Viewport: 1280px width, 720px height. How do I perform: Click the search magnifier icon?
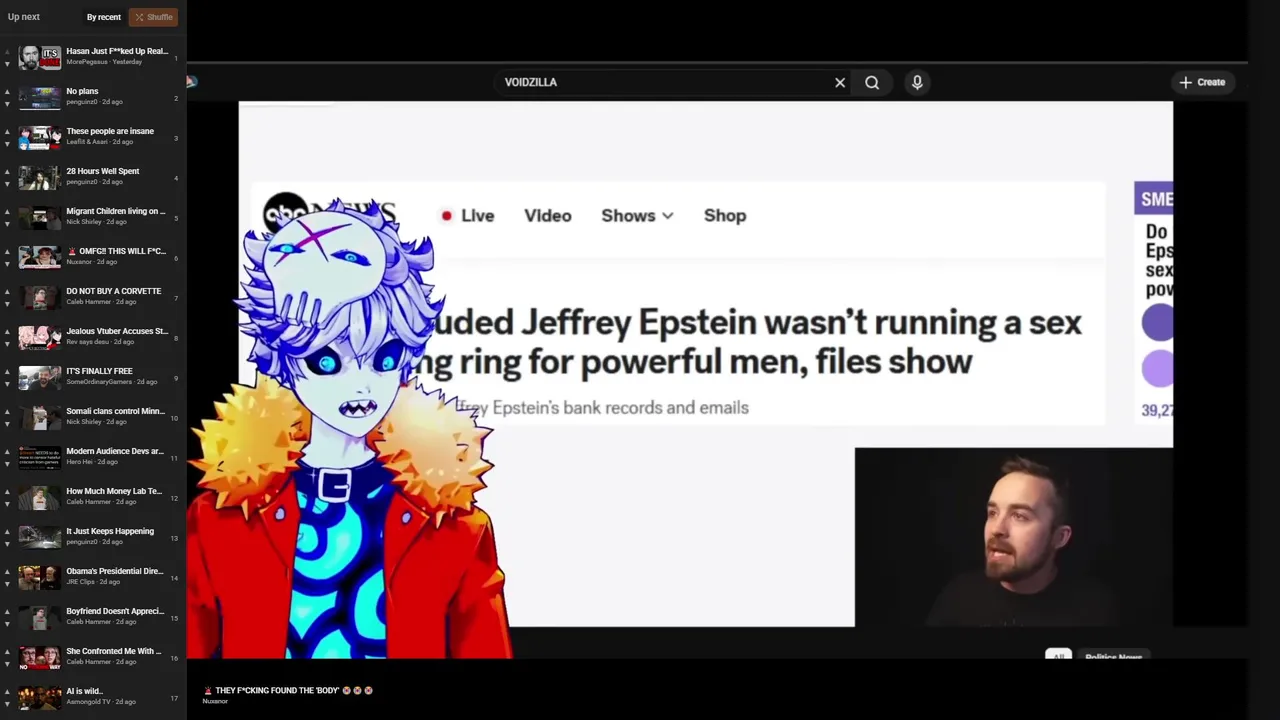872,82
